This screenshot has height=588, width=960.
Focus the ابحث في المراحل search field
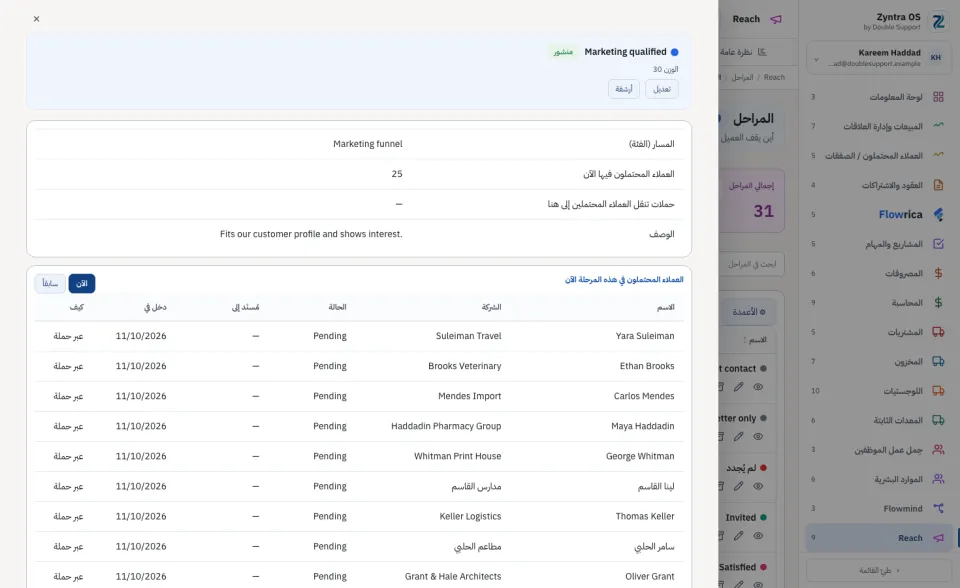coord(752,264)
